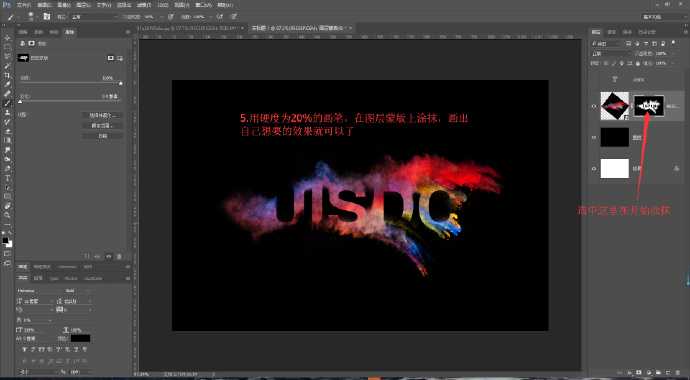Click the Underline character style button
690x380 pixels.
pos(77,349)
